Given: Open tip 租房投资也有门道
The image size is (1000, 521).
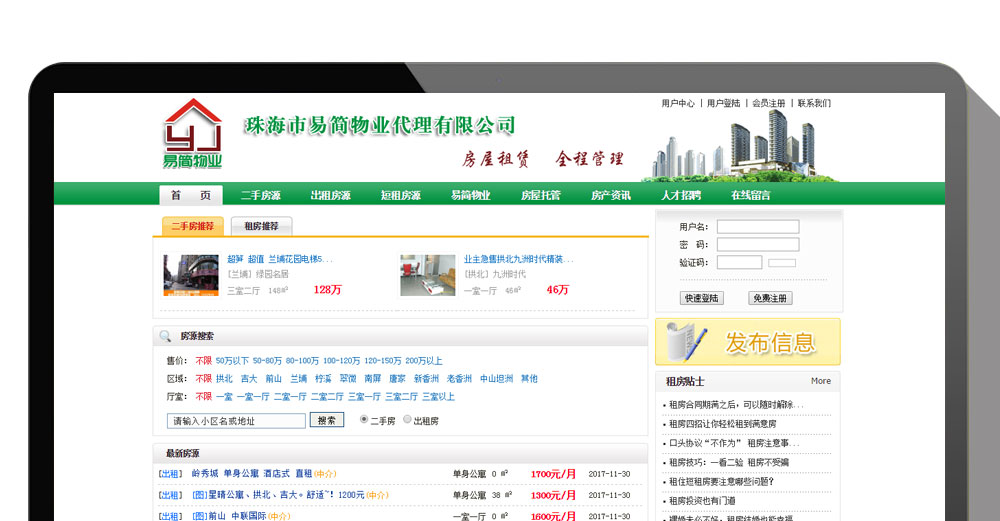Looking at the screenshot, I should point(702,501).
